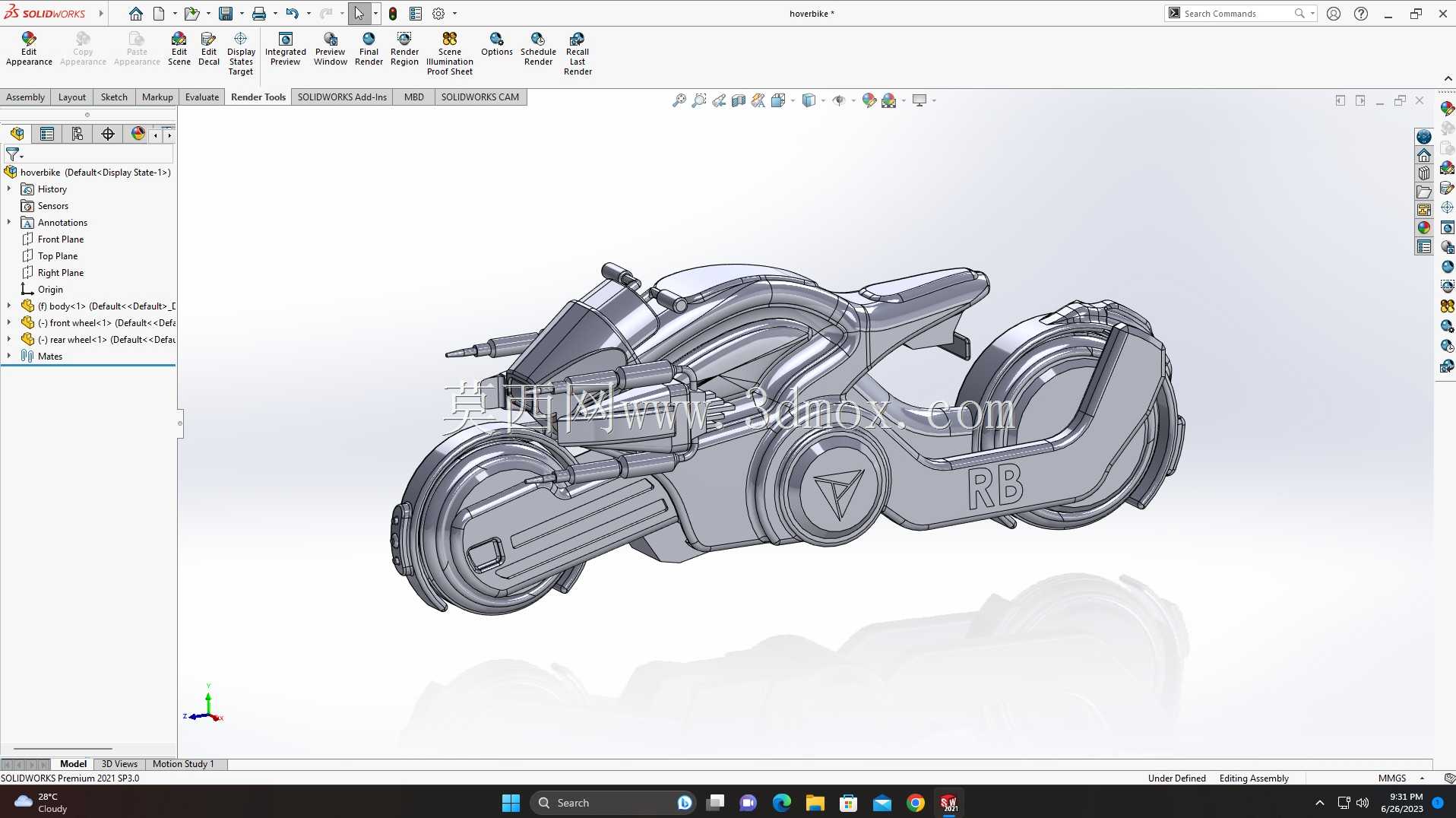Viewport: 1456px width, 818px height.
Task: Click the Schedule Render icon
Action: point(538,49)
